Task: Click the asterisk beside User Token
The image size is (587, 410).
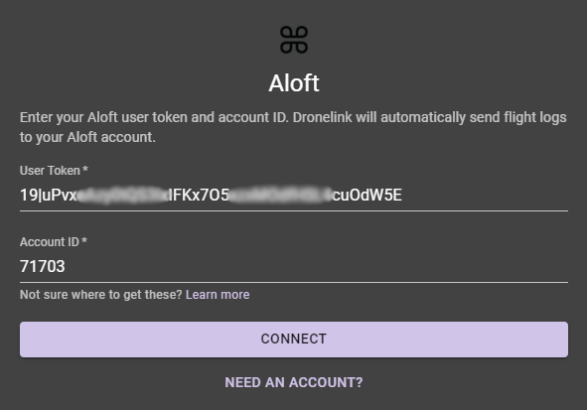Action: click(85, 169)
